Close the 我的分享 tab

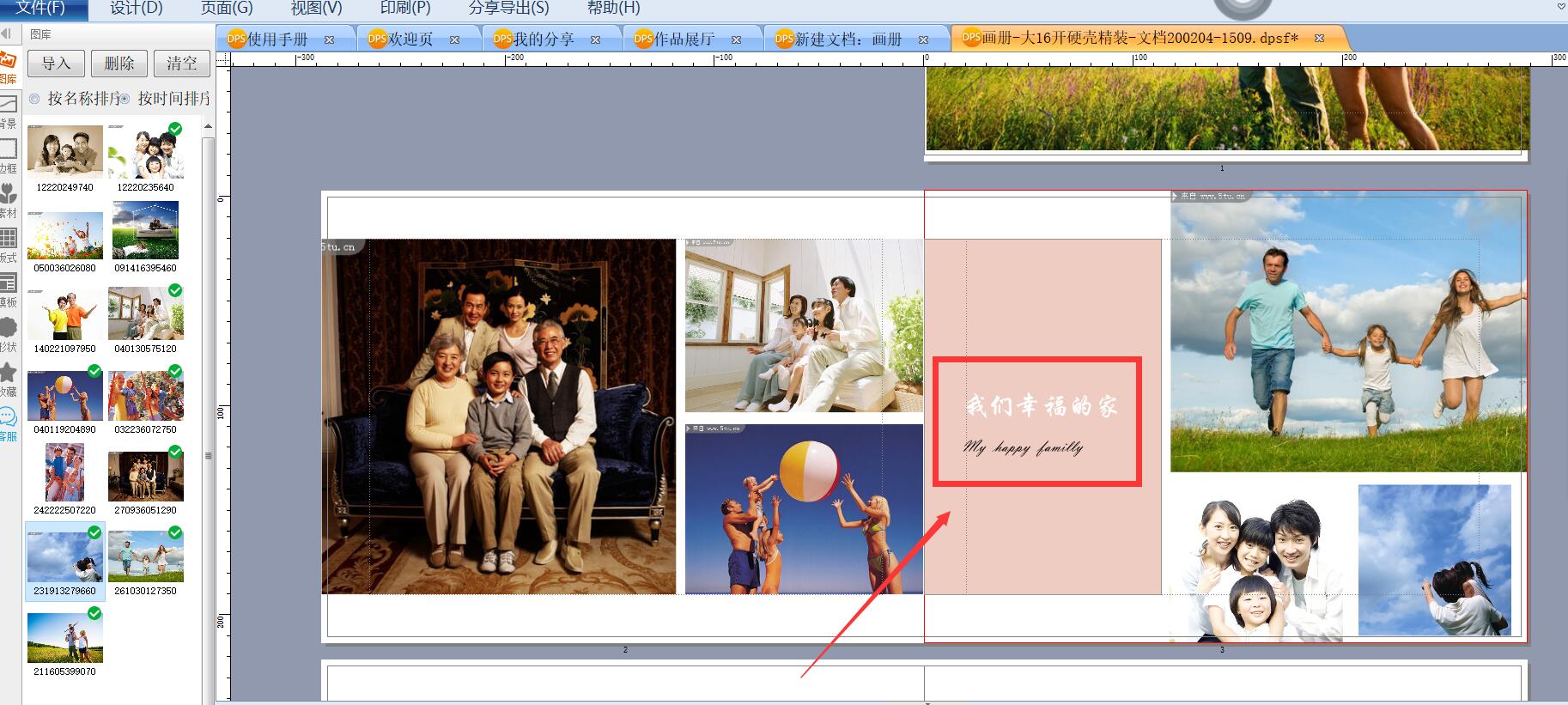tap(595, 40)
